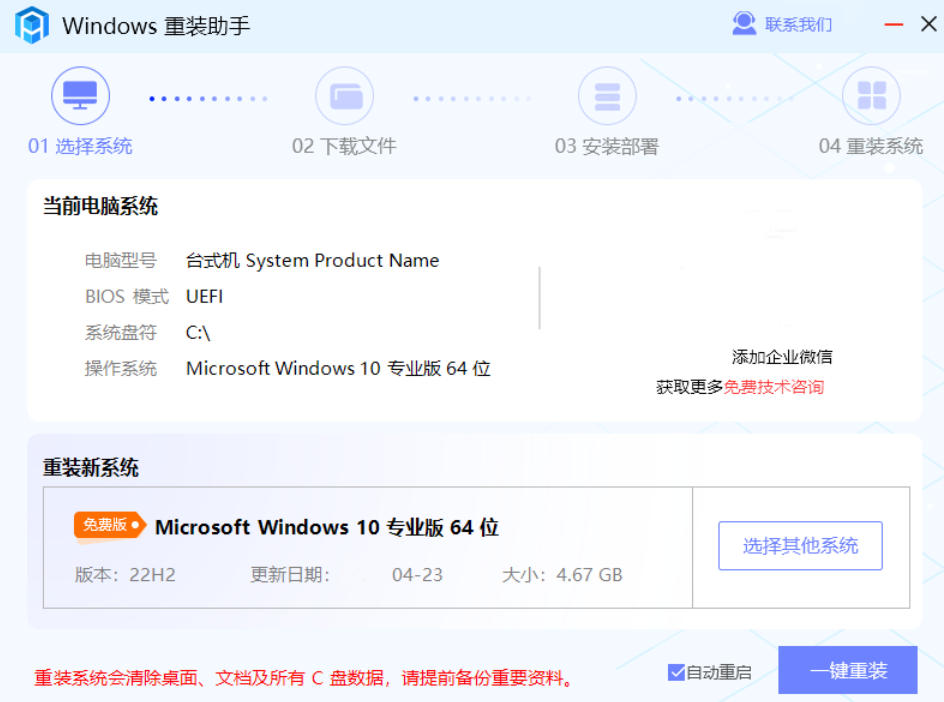Click the step 03 install deployment icon
This screenshot has width=944, height=702.
click(607, 96)
